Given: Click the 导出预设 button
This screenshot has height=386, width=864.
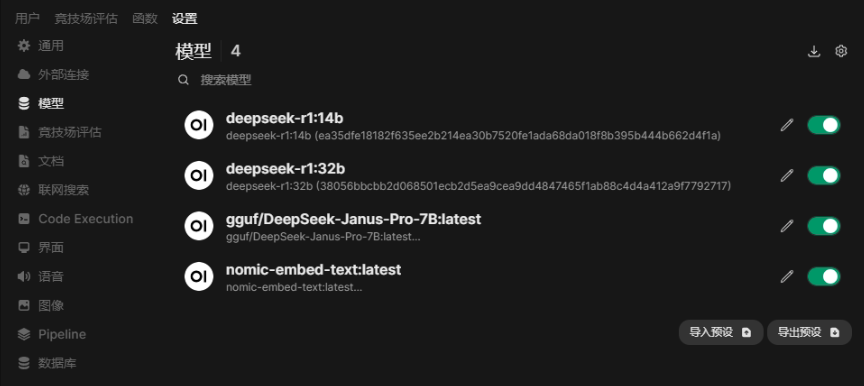Looking at the screenshot, I should (x=809, y=333).
